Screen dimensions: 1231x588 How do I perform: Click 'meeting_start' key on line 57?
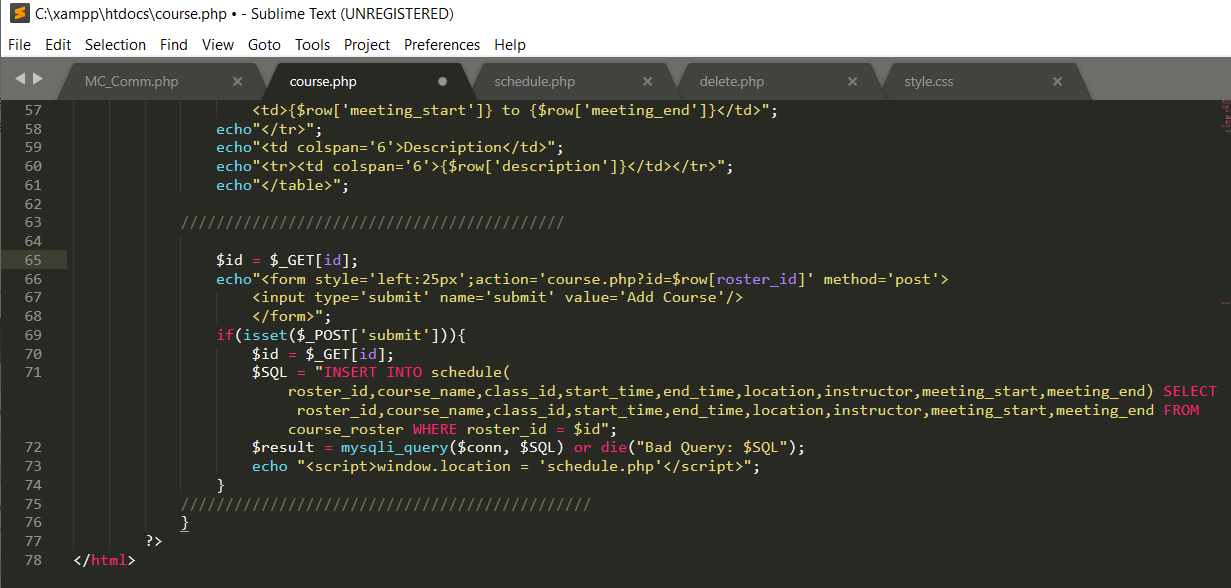410,110
